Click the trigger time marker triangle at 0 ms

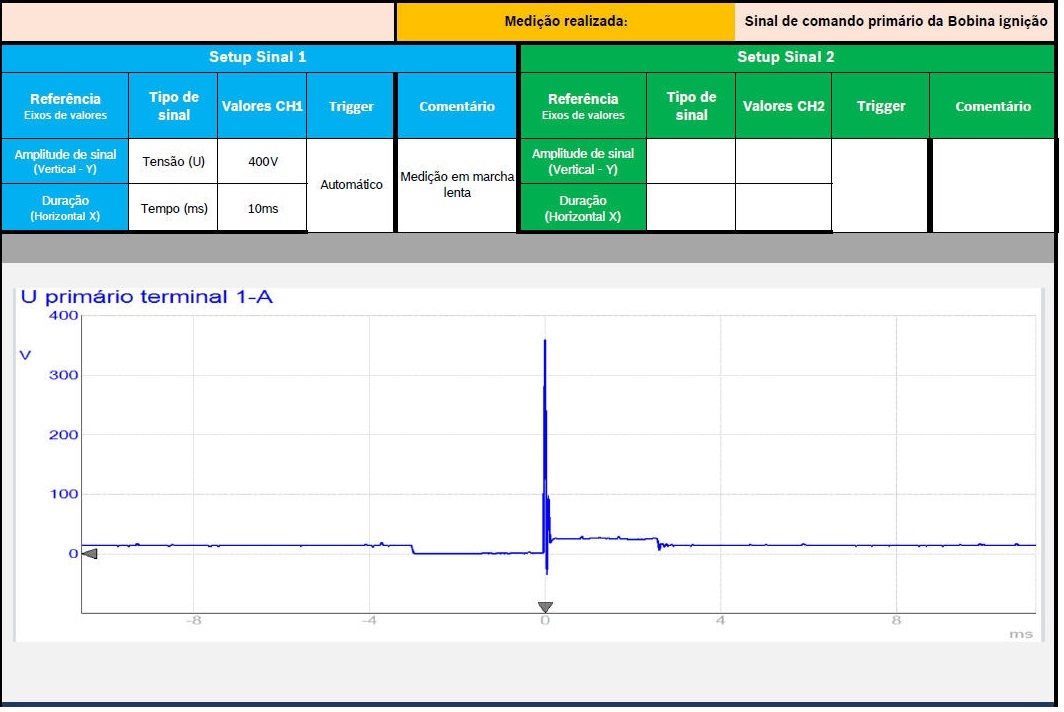(545, 607)
